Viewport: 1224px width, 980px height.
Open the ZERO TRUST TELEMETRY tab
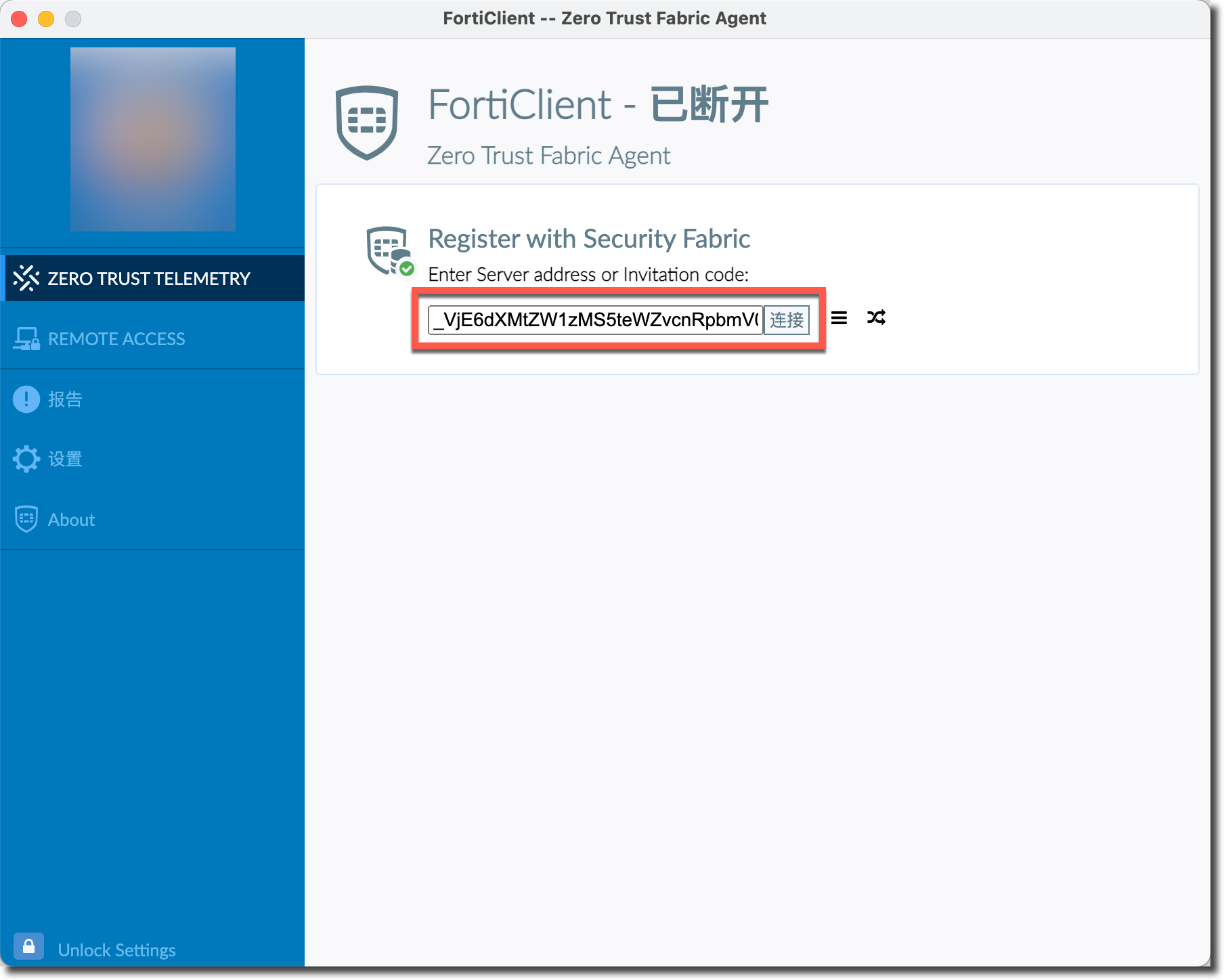click(x=149, y=278)
